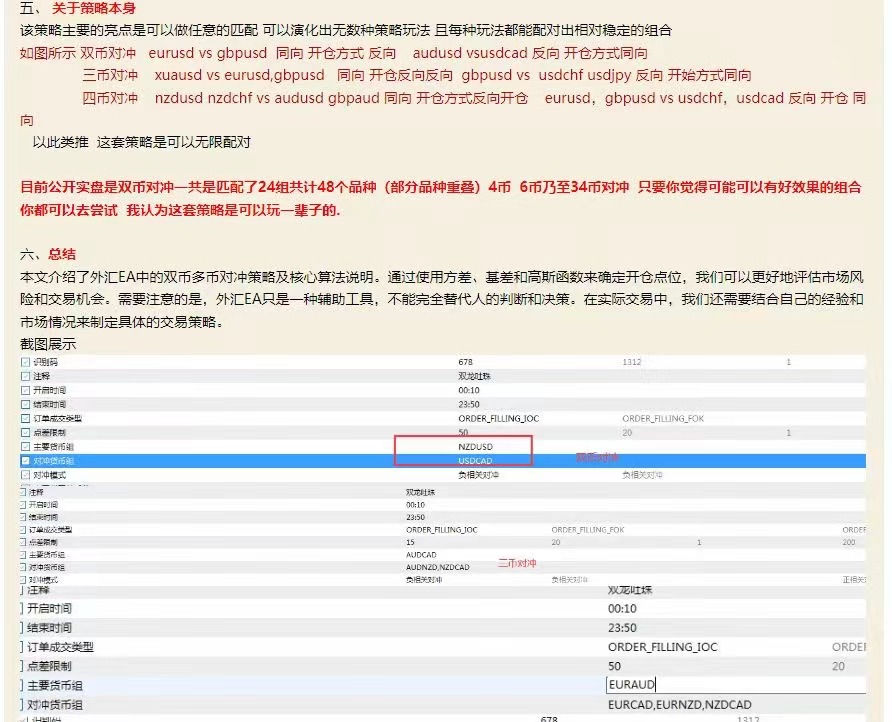This screenshot has height=722, width=892.
Task: Select the USDCAD value in the highlighted row
Action: click(x=475, y=461)
